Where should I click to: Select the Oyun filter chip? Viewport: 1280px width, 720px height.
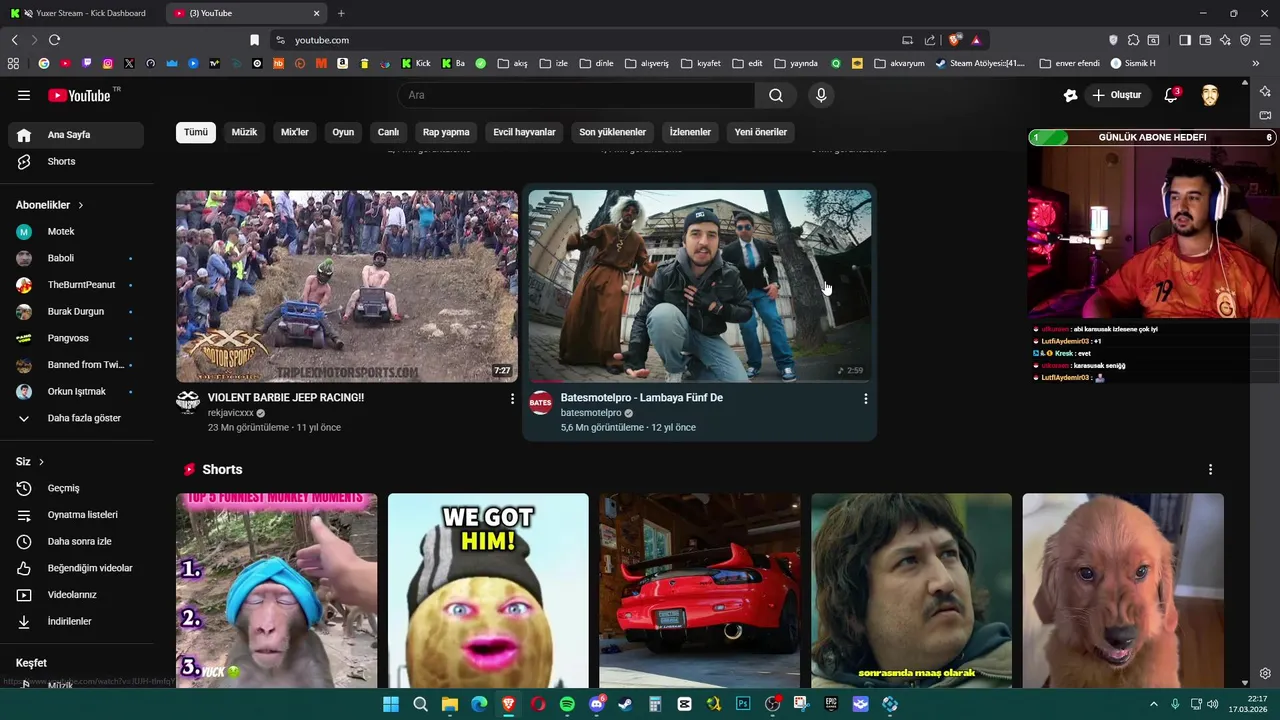[x=343, y=132]
